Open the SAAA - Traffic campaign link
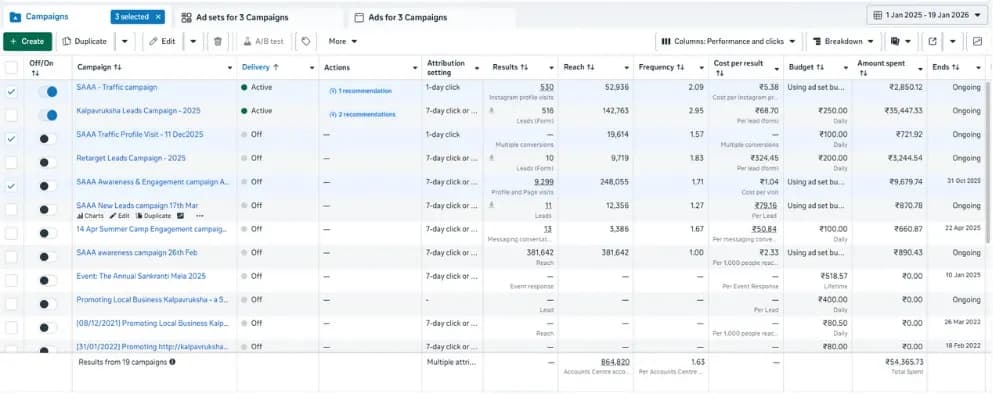 [x=117, y=87]
